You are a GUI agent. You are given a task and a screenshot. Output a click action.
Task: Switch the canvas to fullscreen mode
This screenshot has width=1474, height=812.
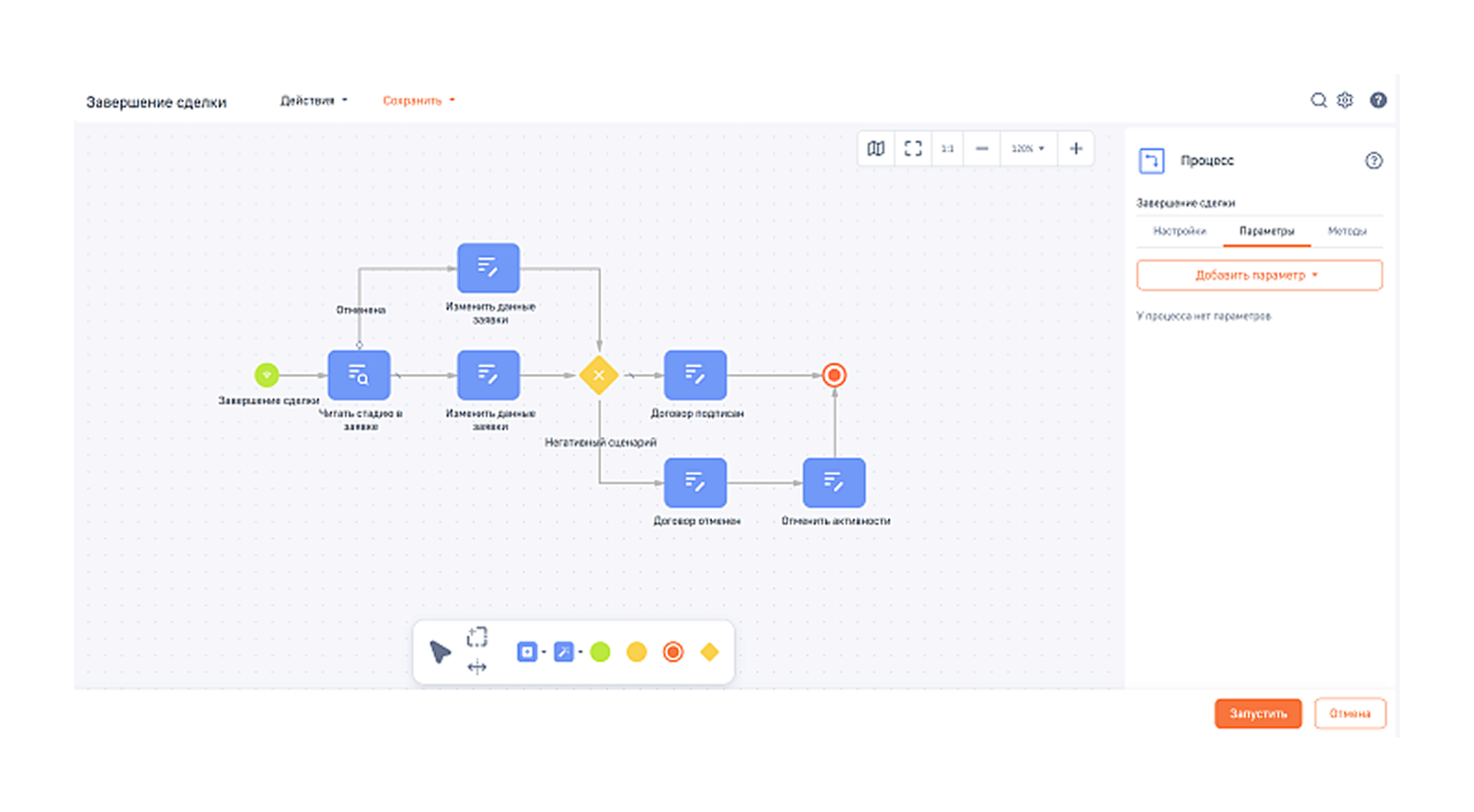point(913,148)
